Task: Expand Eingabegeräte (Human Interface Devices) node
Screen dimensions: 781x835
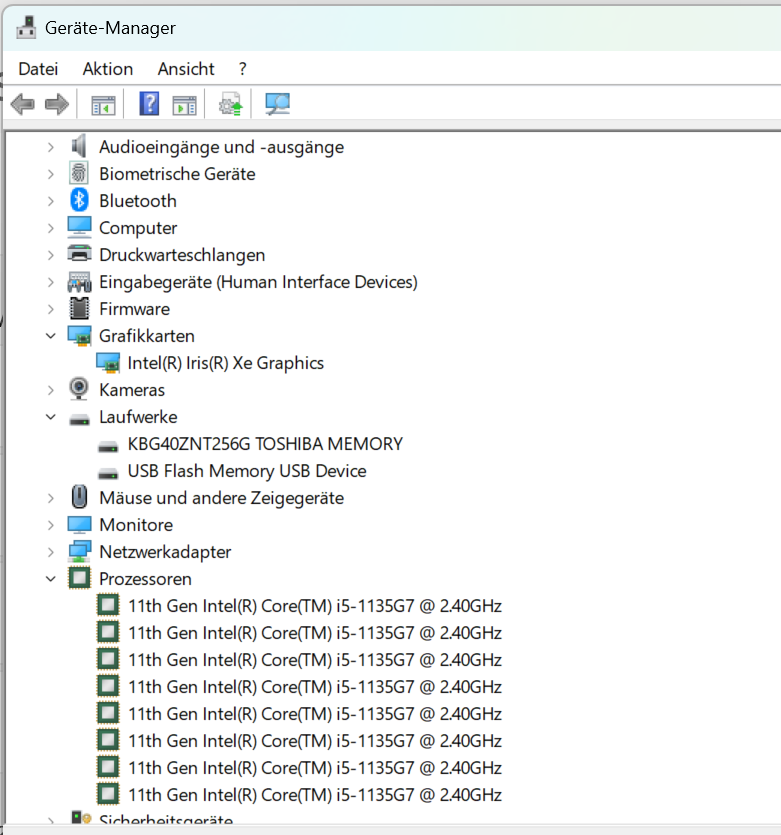Action: 51,282
